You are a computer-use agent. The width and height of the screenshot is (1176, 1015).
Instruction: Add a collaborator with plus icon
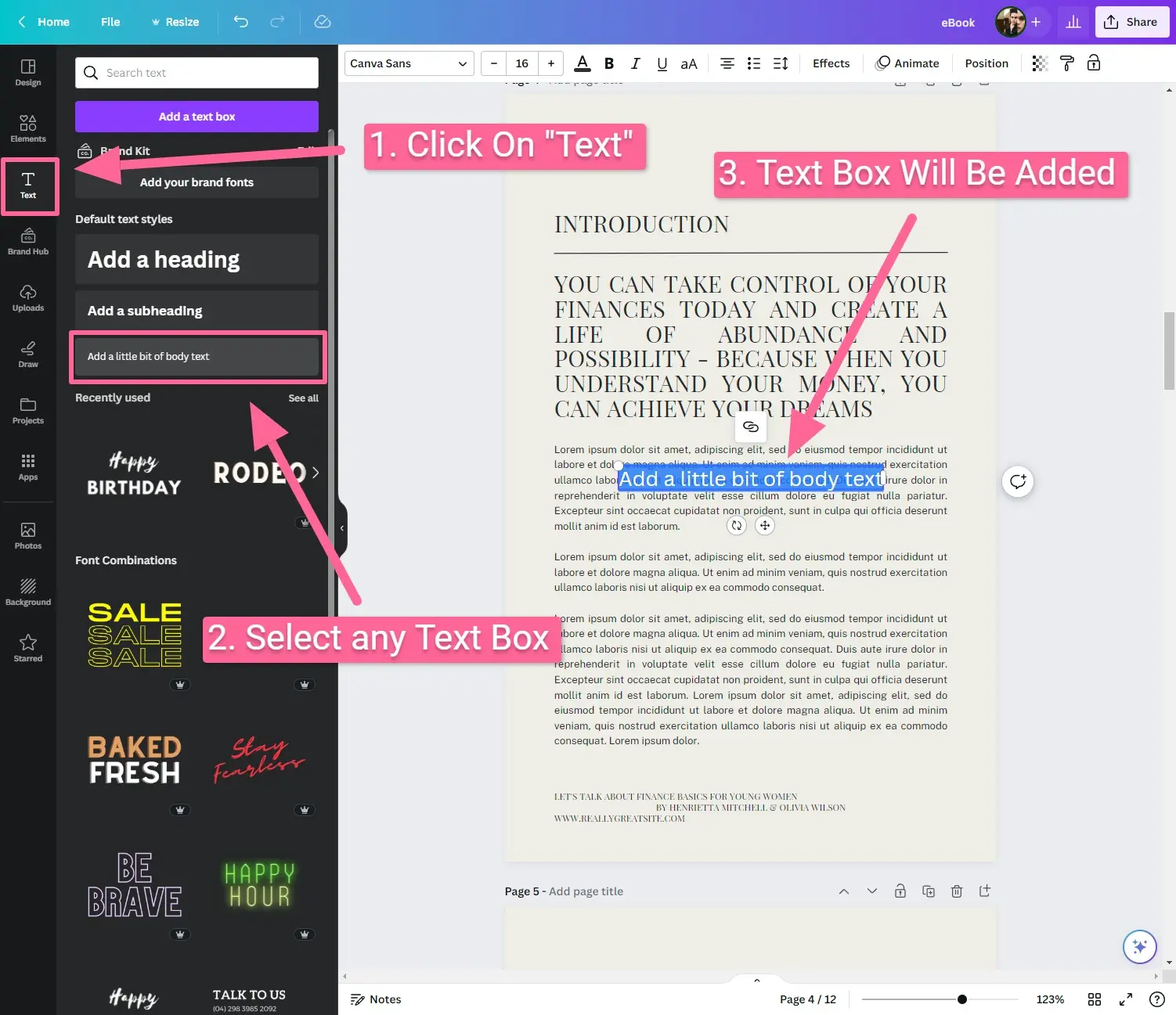pyautogui.click(x=1036, y=22)
